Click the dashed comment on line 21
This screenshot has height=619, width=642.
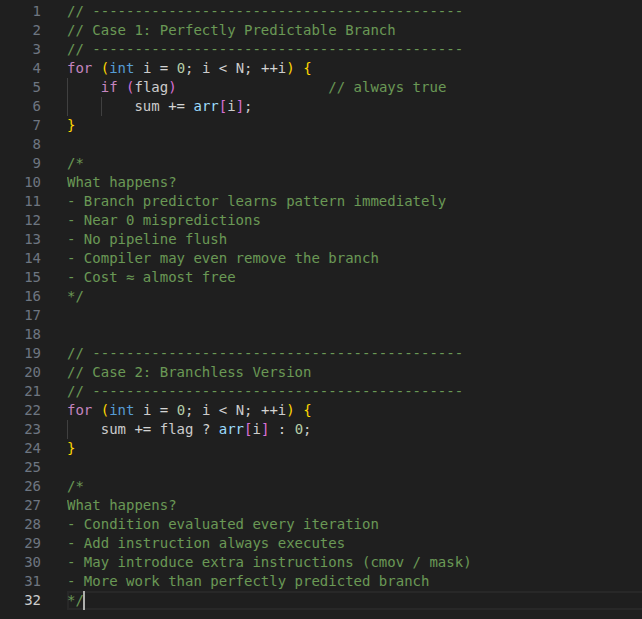click(x=265, y=391)
